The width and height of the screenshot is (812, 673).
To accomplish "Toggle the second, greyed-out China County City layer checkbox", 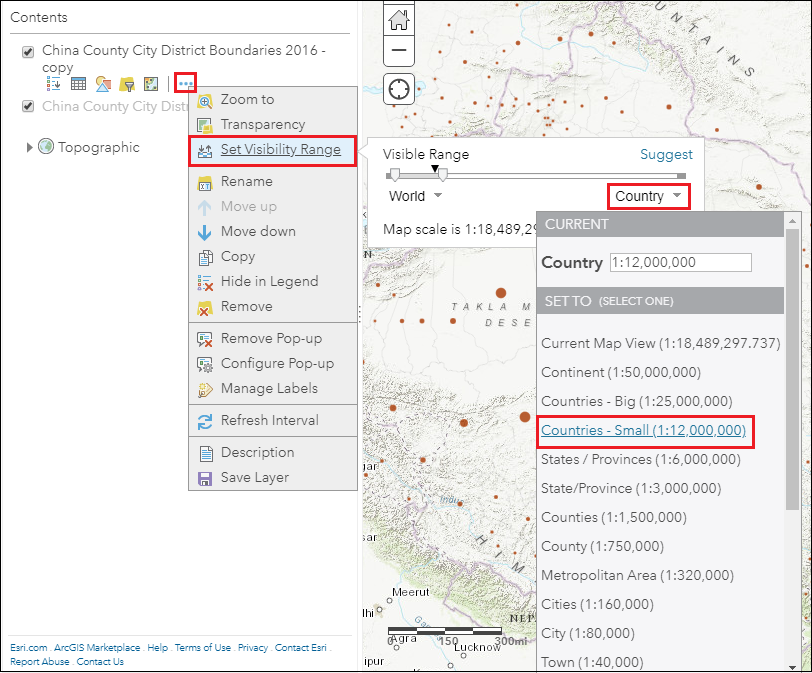I will [28, 106].
